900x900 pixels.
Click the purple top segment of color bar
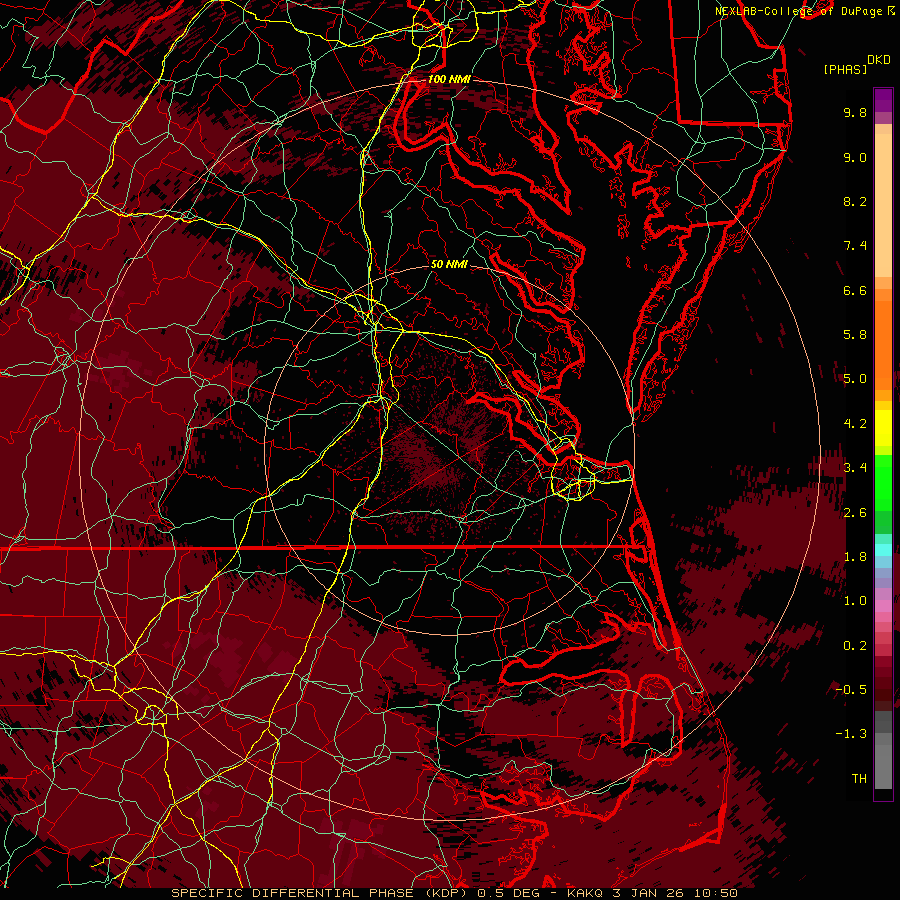pos(883,100)
